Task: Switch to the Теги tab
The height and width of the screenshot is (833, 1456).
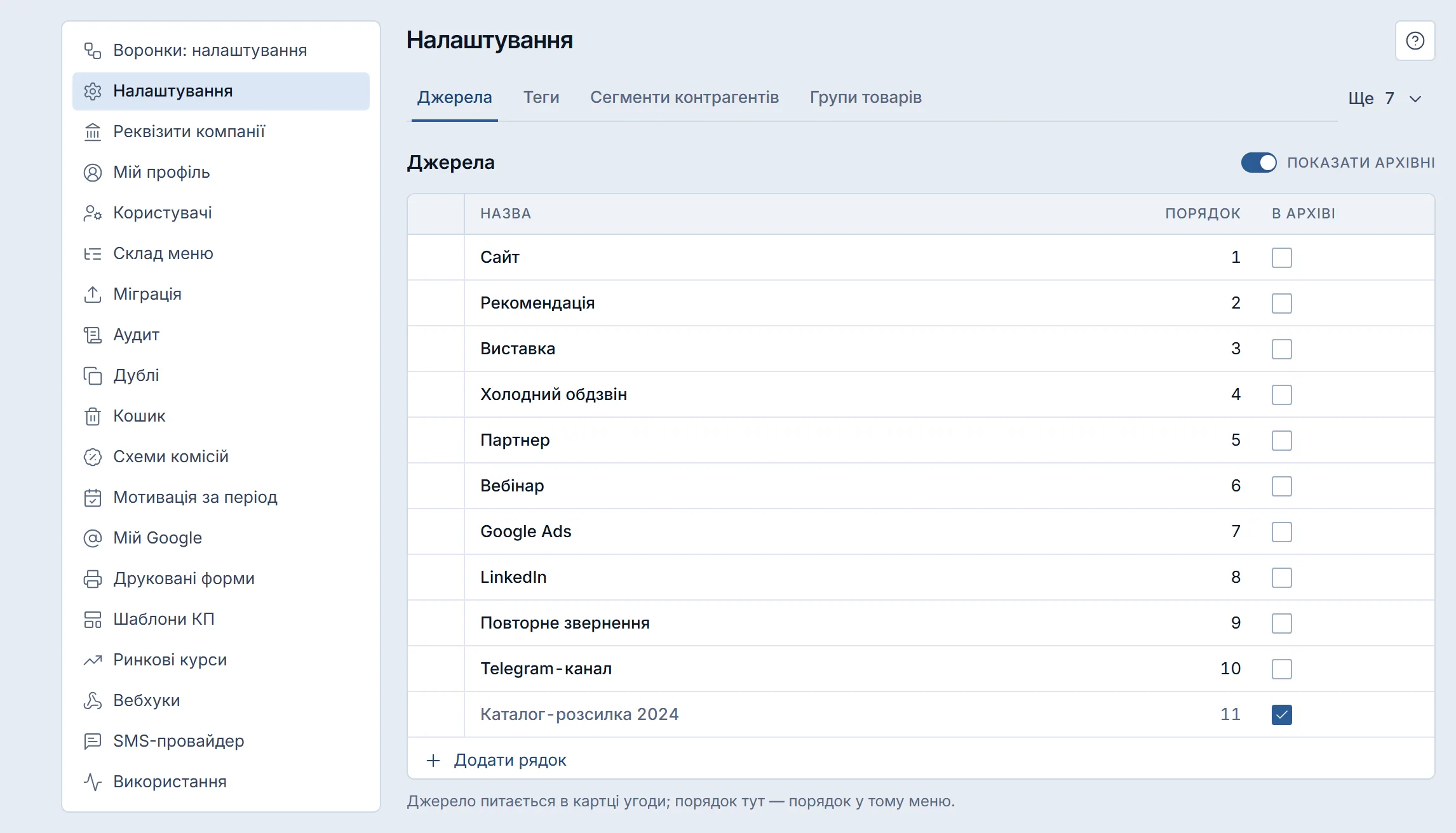Action: [541, 97]
